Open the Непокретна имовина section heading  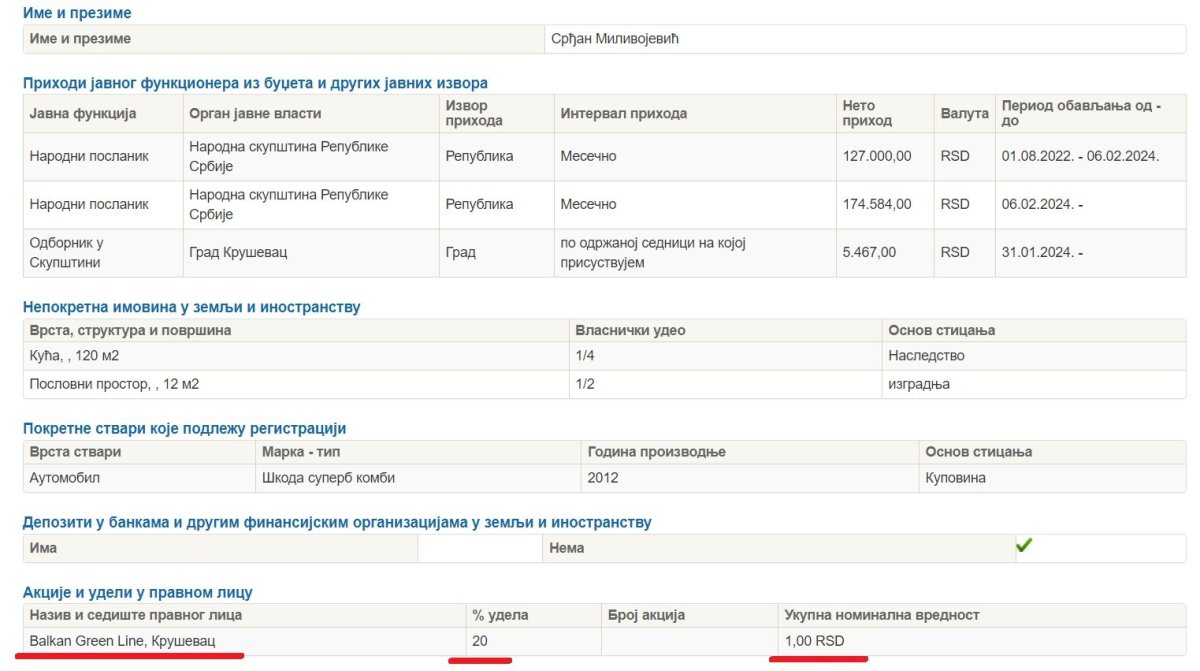point(191,307)
